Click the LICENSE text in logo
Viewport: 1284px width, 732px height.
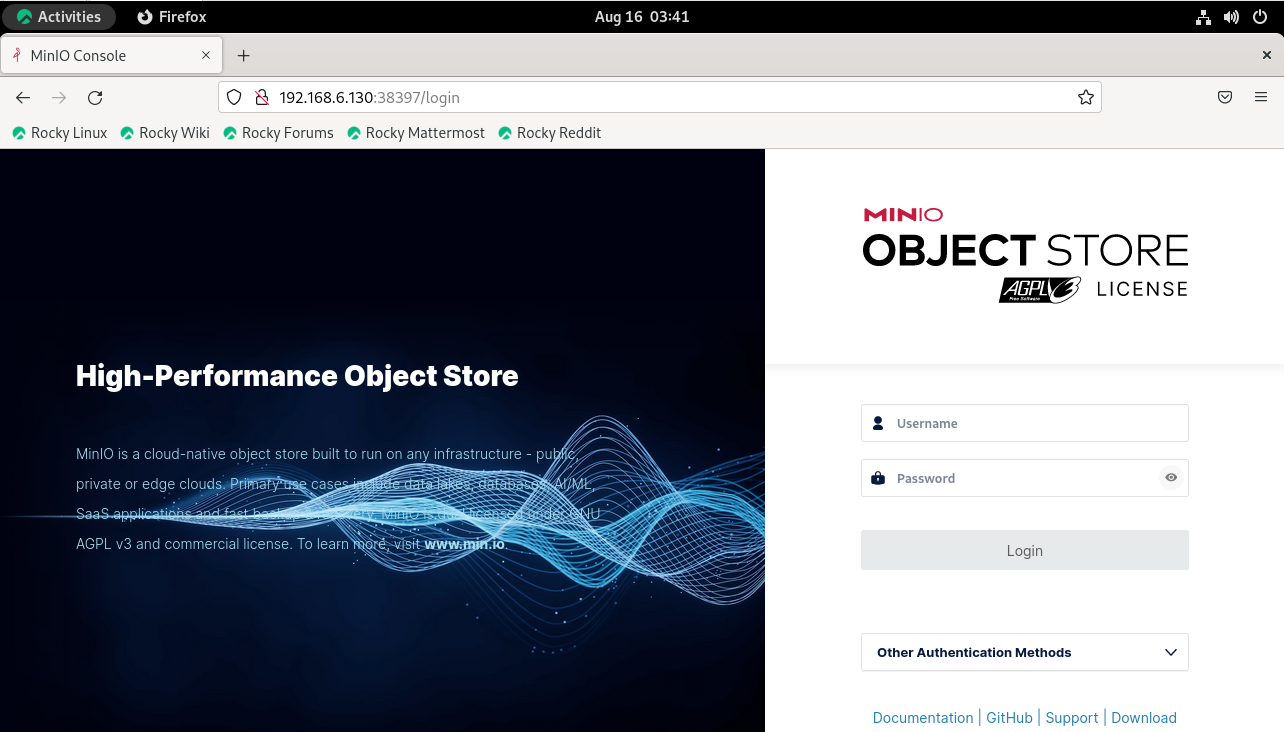coord(1142,289)
